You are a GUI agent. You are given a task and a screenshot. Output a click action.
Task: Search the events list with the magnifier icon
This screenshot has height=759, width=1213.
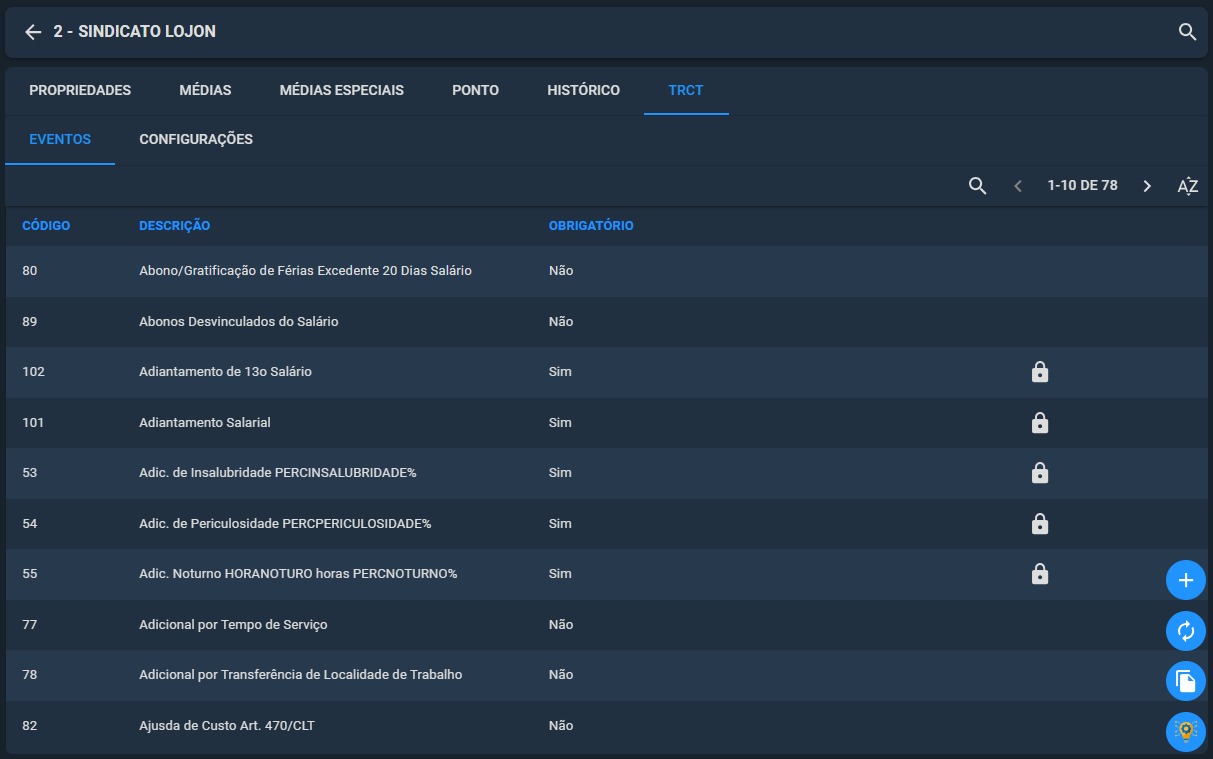[977, 186]
